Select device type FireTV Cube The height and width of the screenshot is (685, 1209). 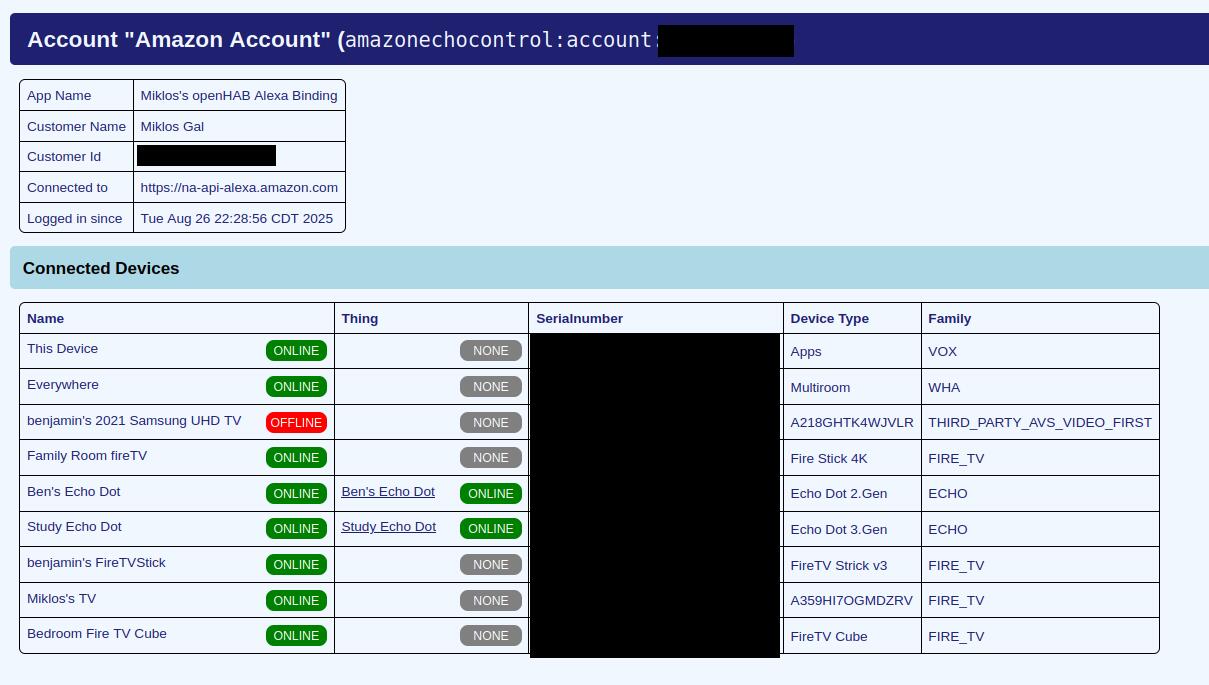829,636
